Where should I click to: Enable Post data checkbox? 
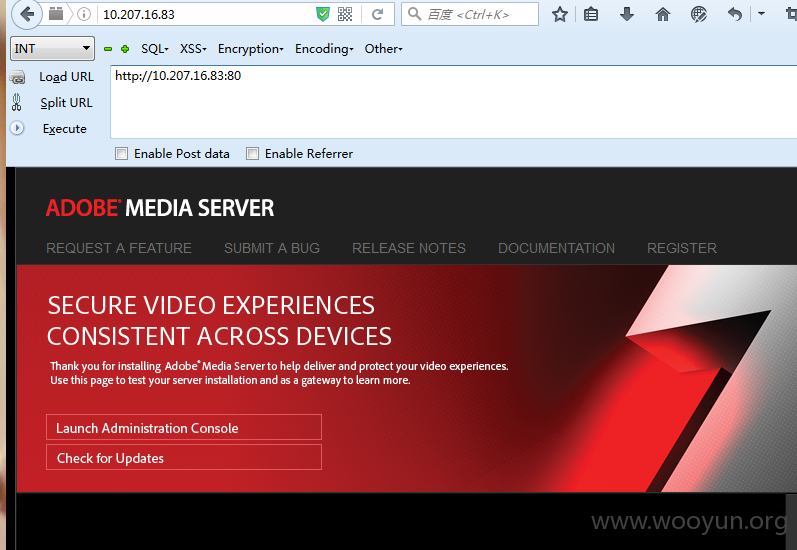coord(121,154)
